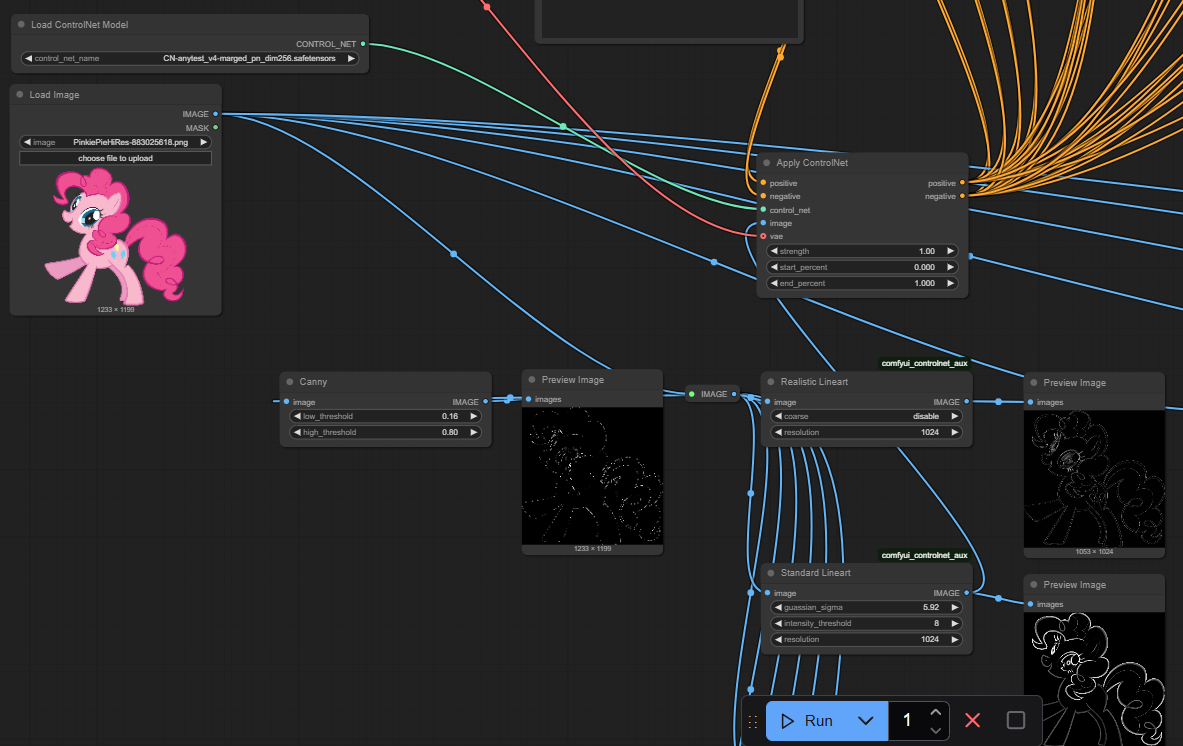
Task: Collapse the Load ControlNet Model node
Action: [21, 25]
